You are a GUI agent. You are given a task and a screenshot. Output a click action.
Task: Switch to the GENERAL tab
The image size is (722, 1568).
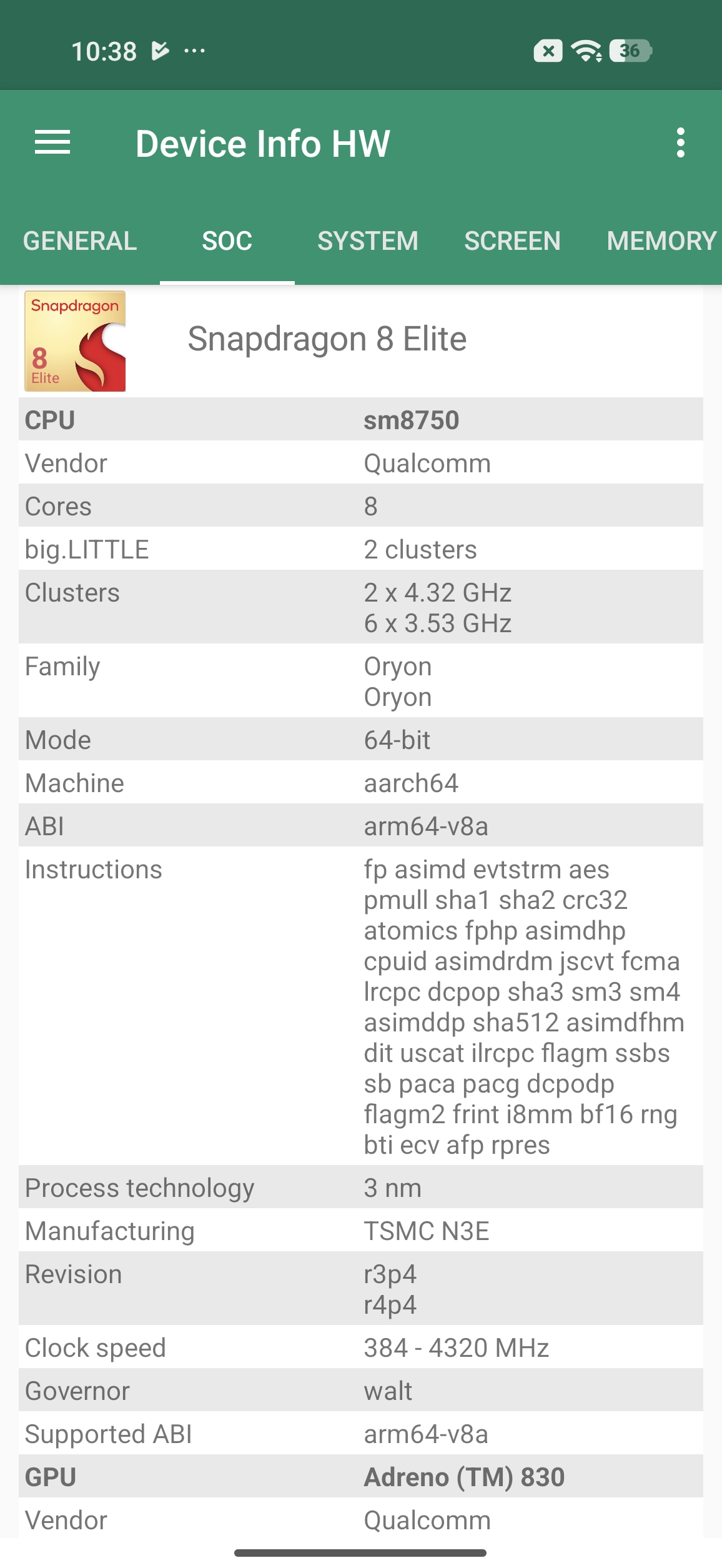click(x=80, y=241)
